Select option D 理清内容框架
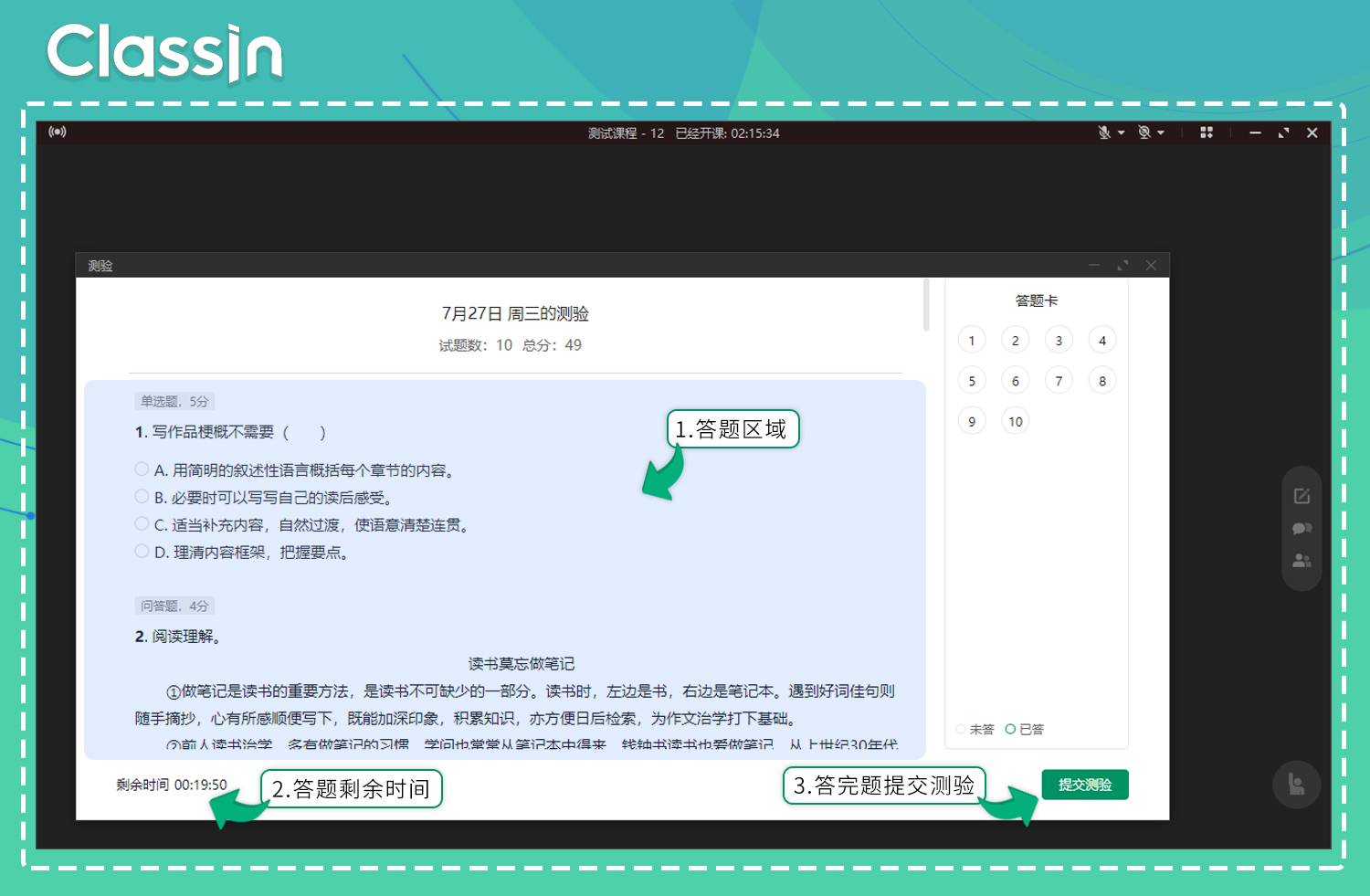Viewport: 1370px width, 896px height. click(142, 552)
